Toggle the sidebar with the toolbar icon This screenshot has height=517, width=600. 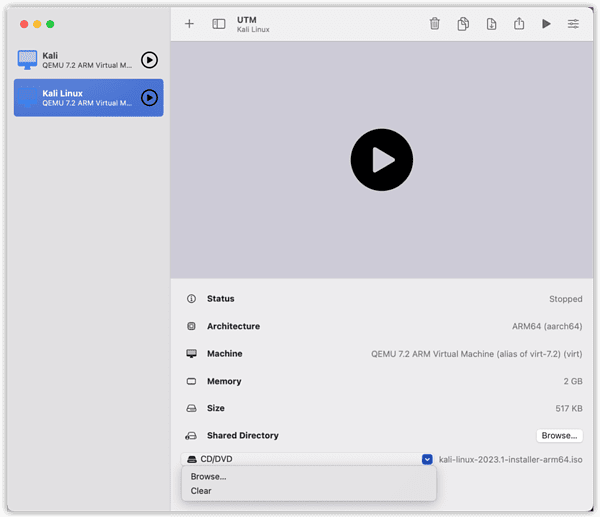(219, 24)
